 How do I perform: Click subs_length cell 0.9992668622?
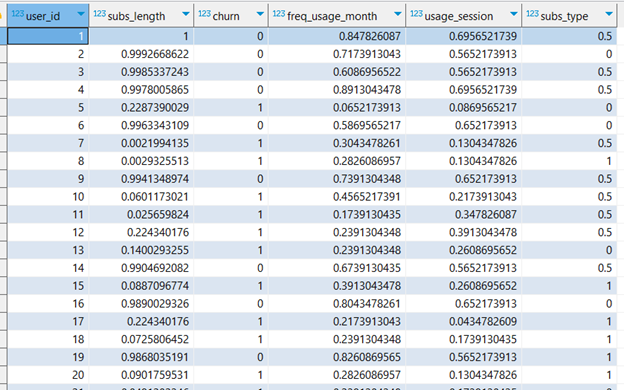click(141, 54)
